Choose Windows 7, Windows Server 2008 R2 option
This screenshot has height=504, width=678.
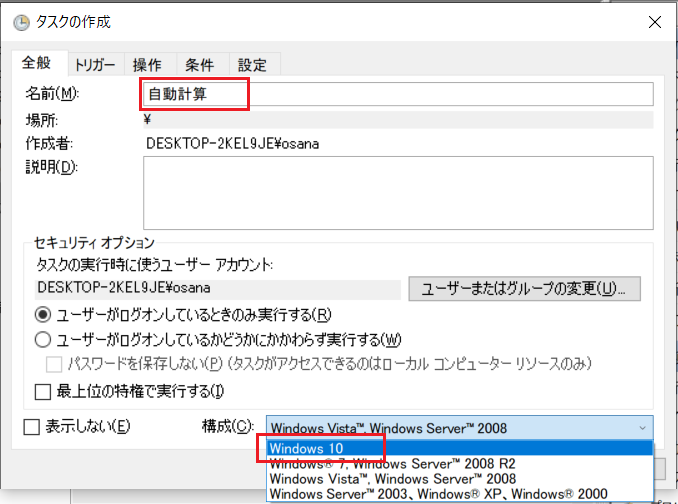pyautogui.click(x=460, y=463)
